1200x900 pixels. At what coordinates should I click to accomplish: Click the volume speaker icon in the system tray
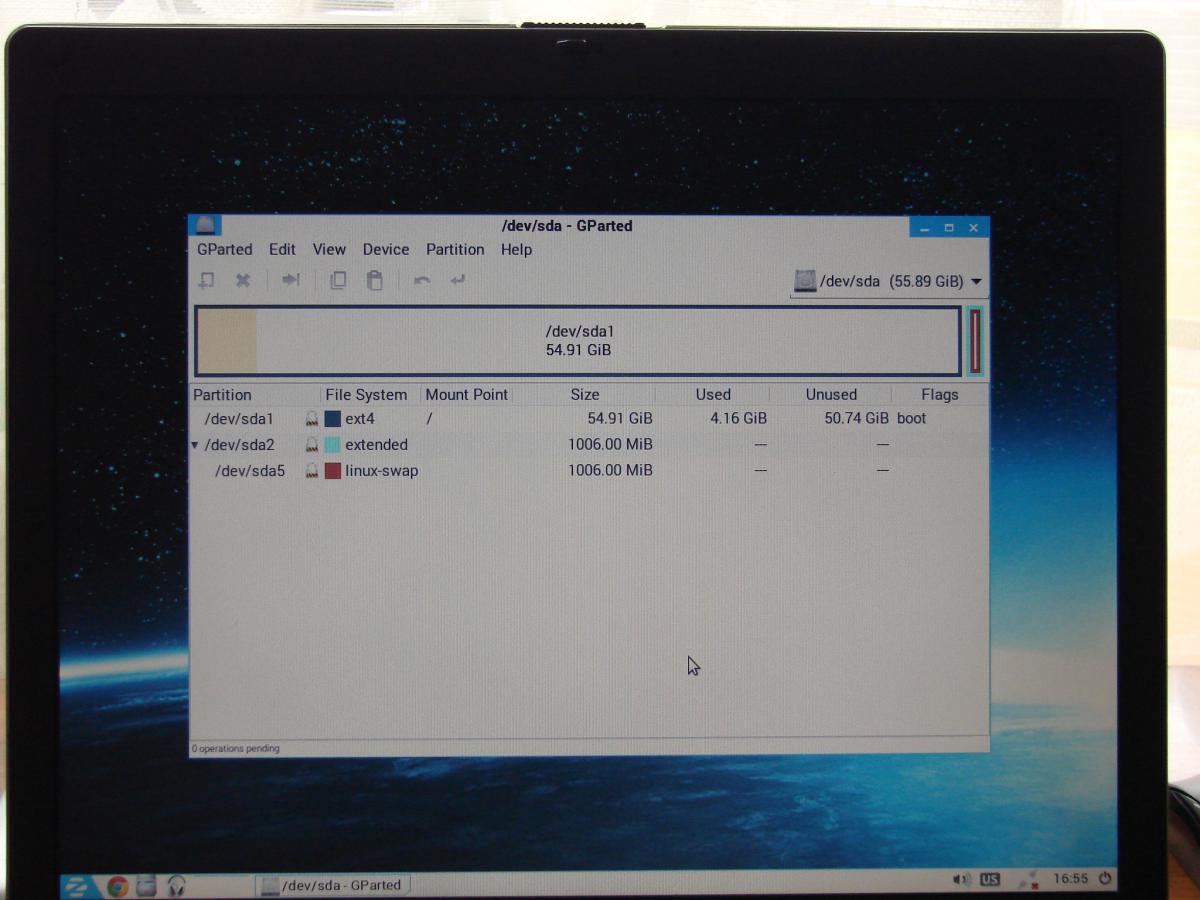coord(962,879)
